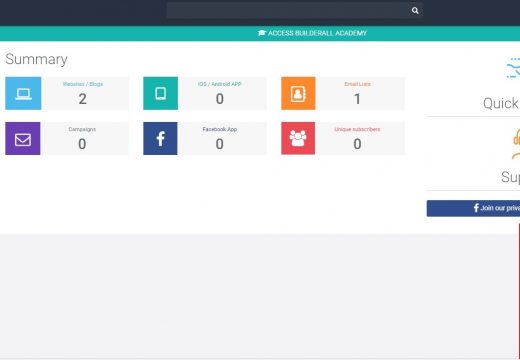Click the Email Lists count number 1
The height and width of the screenshot is (360, 520).
coord(357,99)
